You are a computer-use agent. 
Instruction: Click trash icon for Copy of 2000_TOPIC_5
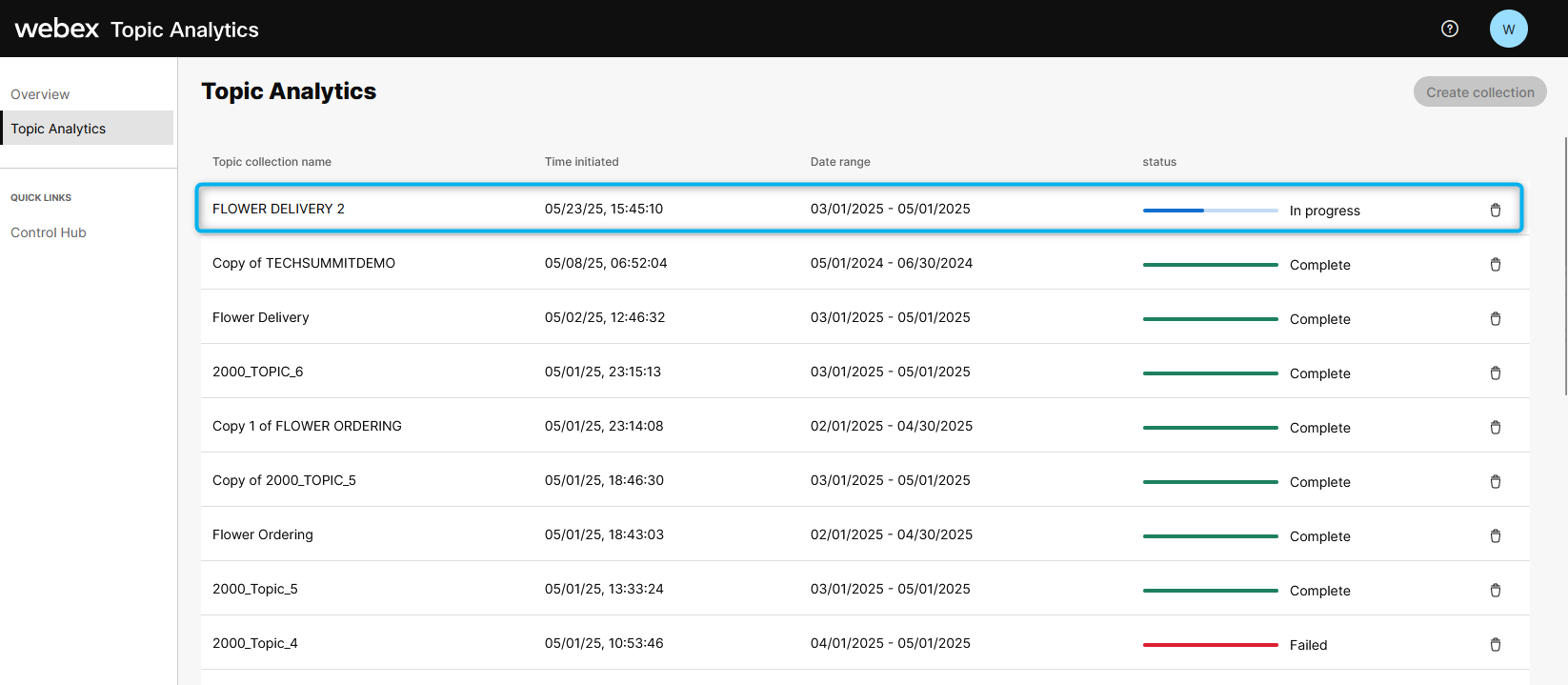coord(1495,482)
